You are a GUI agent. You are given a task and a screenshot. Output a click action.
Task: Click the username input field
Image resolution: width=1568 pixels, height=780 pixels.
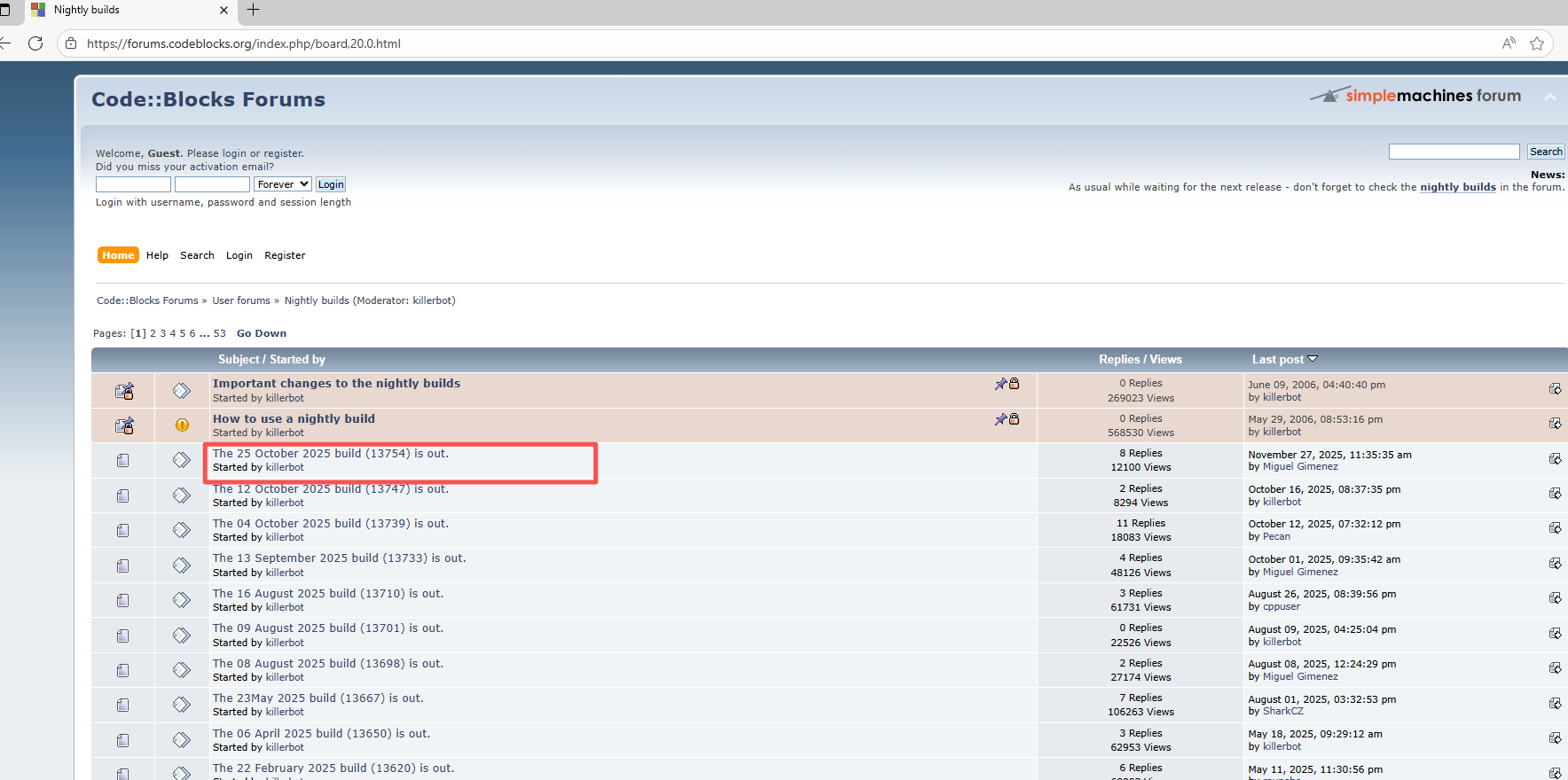[x=133, y=184]
